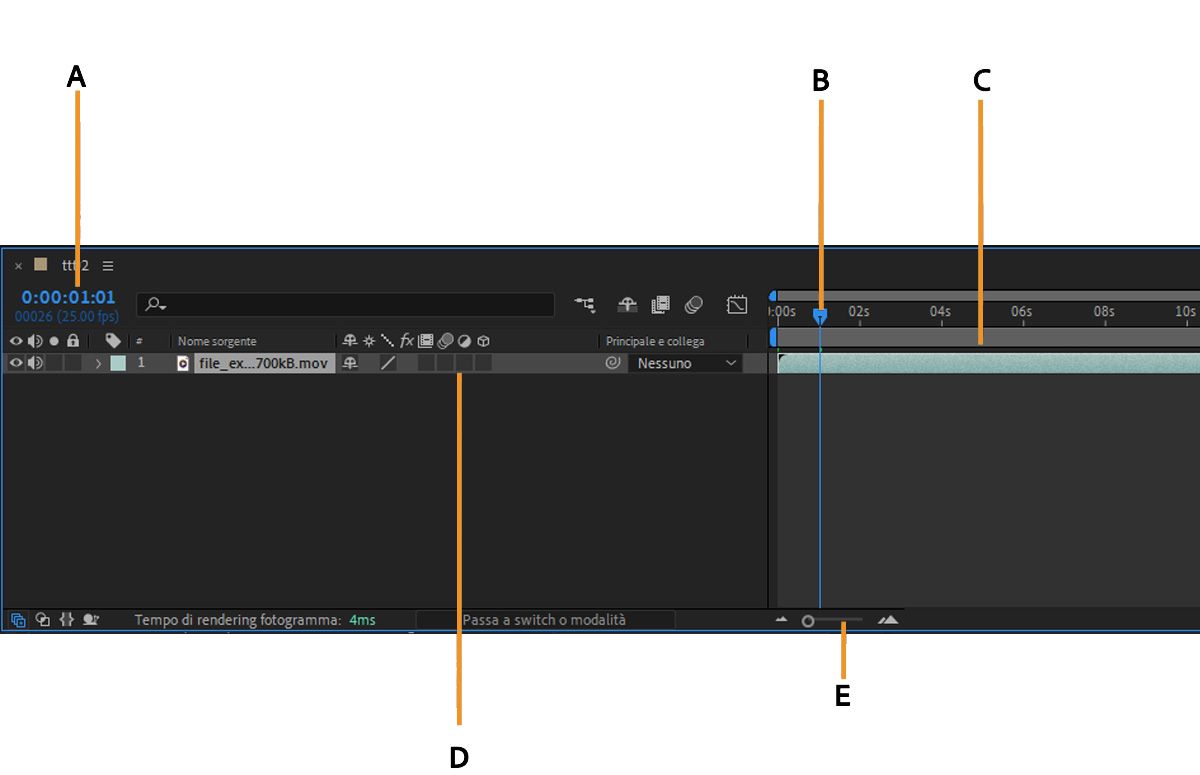Image resolution: width=1200 pixels, height=775 pixels.
Task: Click the layer's QuickTime footage icon
Action: pyautogui.click(x=183, y=363)
